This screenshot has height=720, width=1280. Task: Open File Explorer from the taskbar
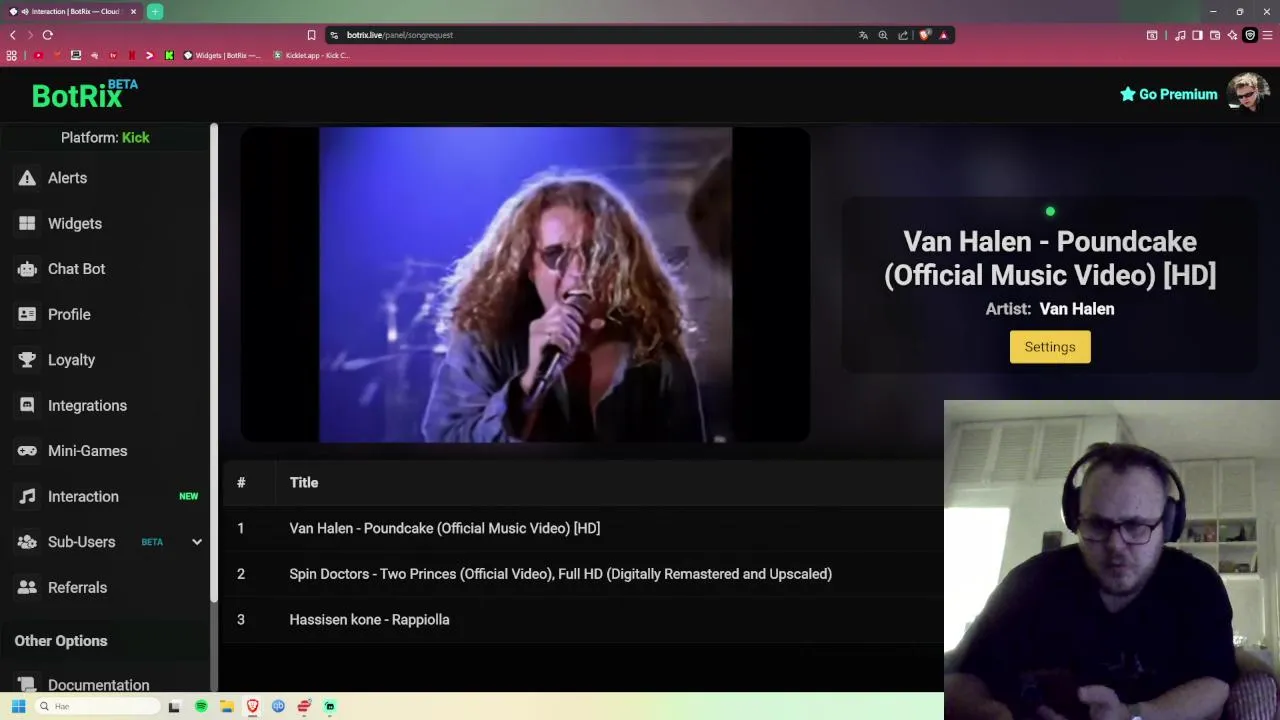[227, 706]
